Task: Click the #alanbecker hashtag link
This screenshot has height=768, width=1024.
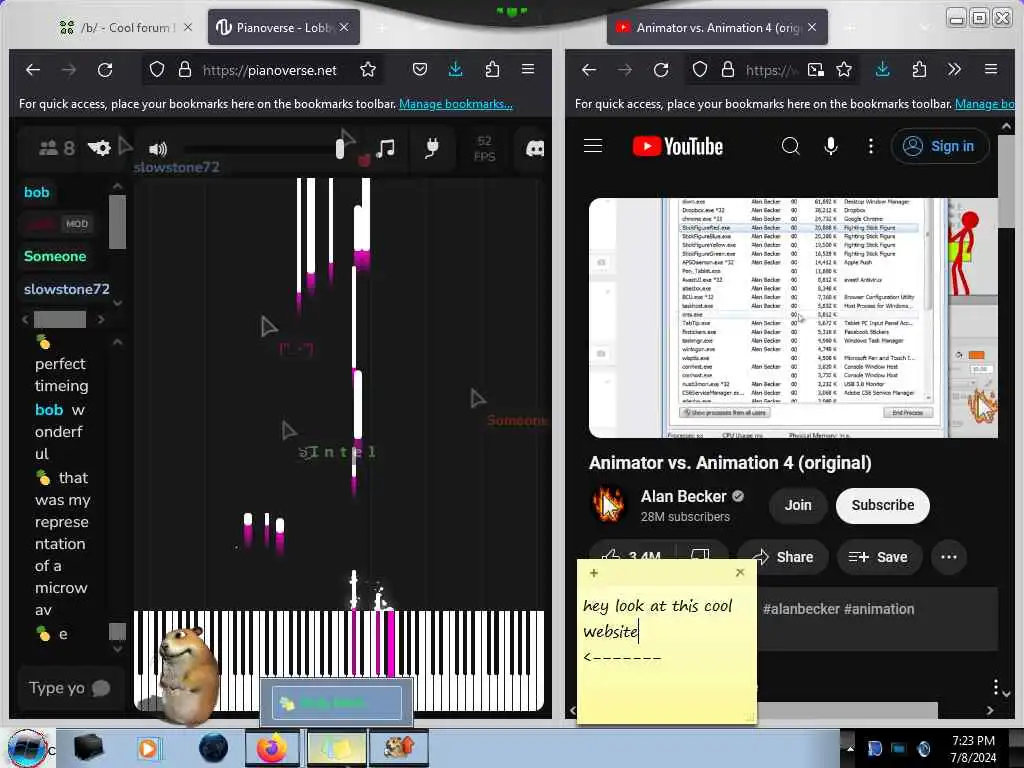Action: [x=801, y=609]
